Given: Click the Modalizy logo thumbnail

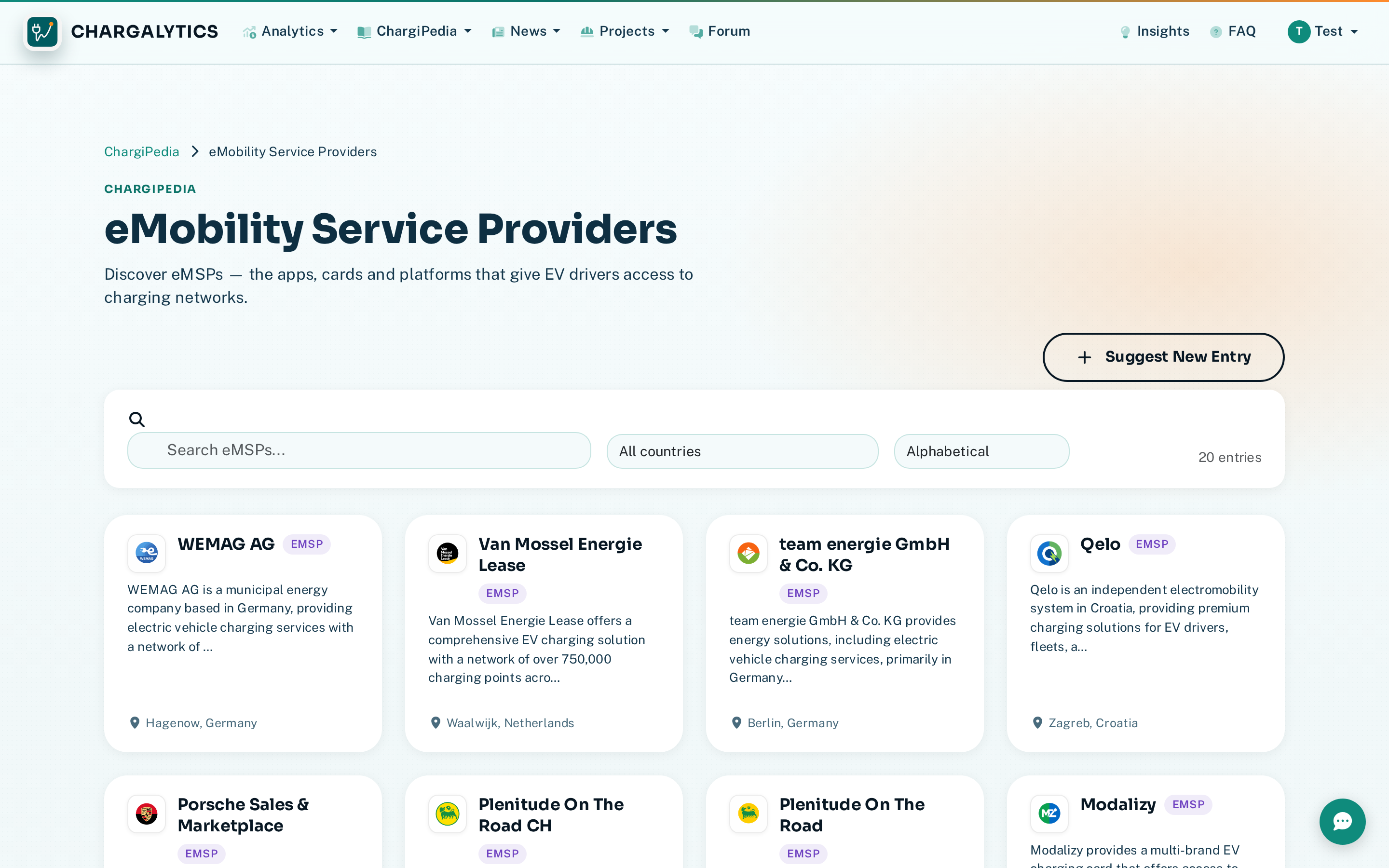Looking at the screenshot, I should [x=1049, y=814].
